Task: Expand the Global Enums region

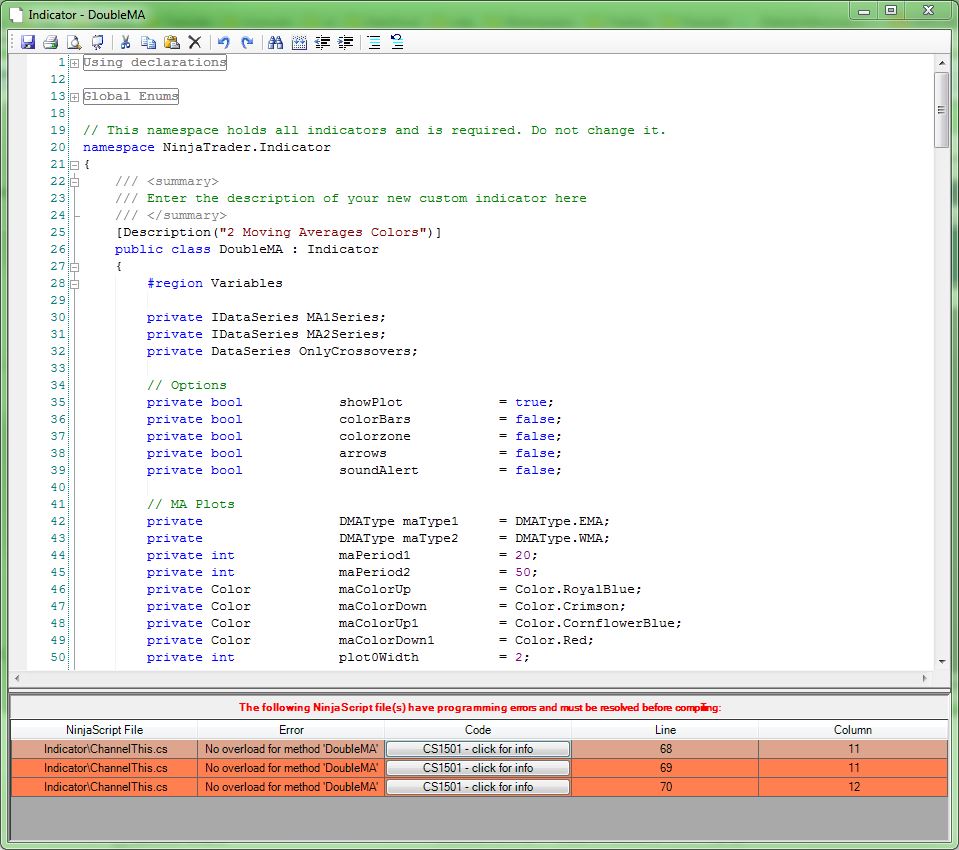Action: 75,97
